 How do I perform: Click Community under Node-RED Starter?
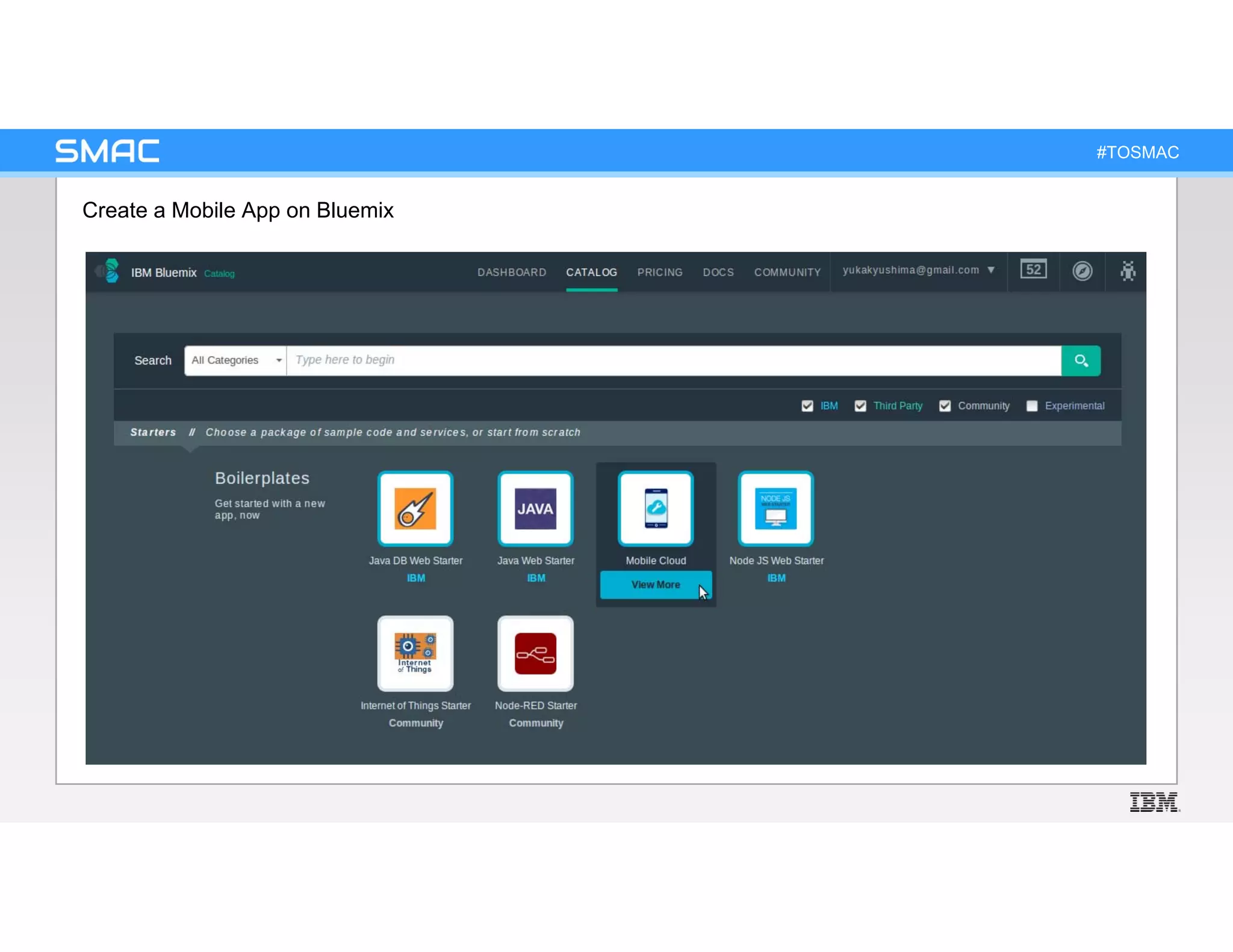(x=536, y=723)
